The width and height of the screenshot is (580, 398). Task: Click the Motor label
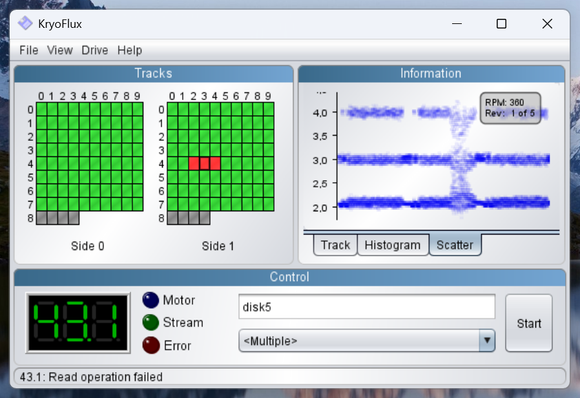coord(179,300)
